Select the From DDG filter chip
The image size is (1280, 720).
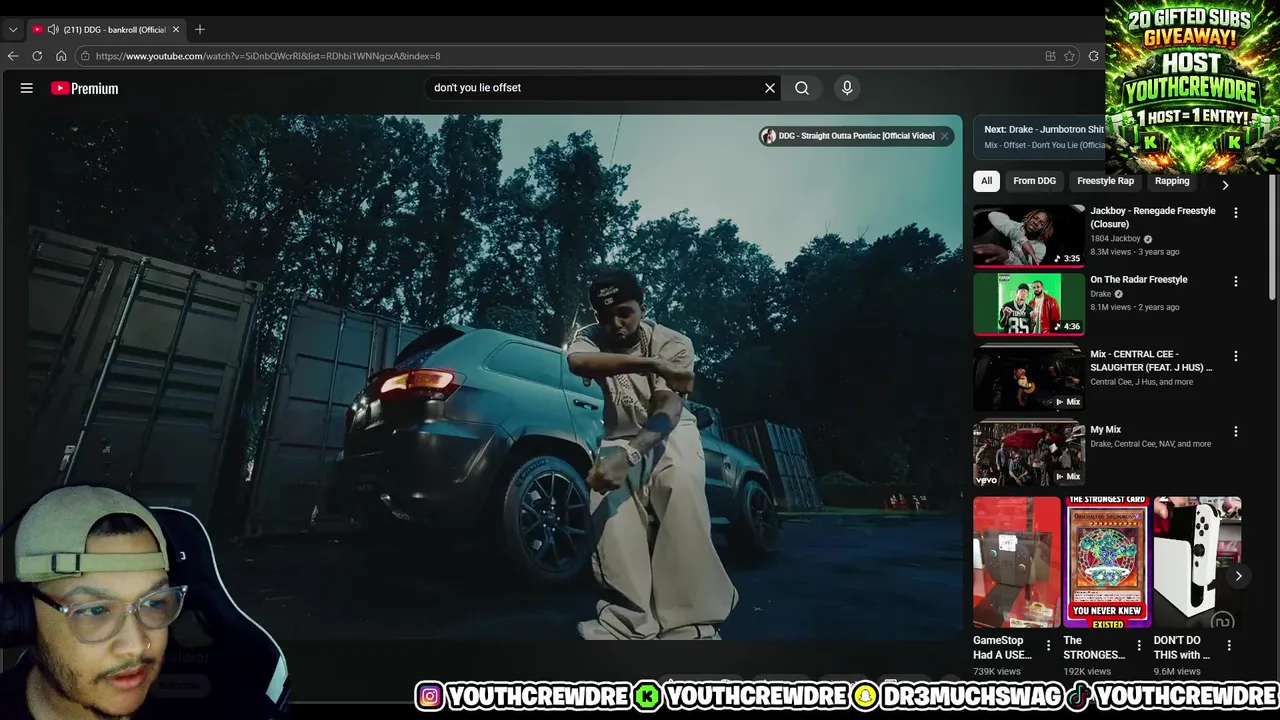1034,181
